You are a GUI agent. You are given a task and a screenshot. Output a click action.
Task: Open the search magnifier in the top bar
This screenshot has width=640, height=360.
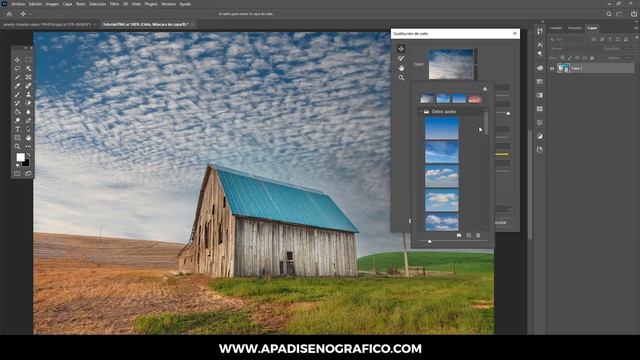(609, 14)
